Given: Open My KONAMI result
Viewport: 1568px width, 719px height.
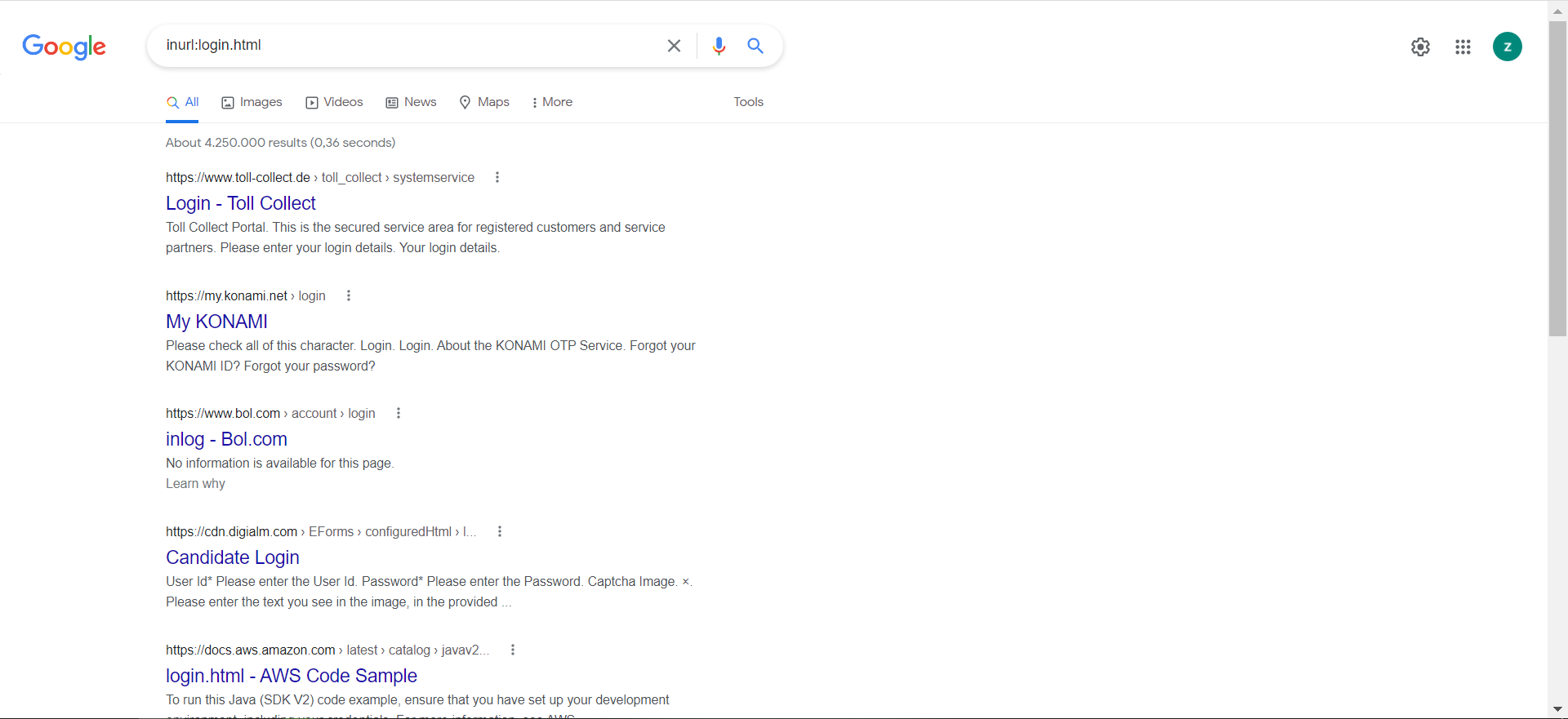Looking at the screenshot, I should pos(216,322).
